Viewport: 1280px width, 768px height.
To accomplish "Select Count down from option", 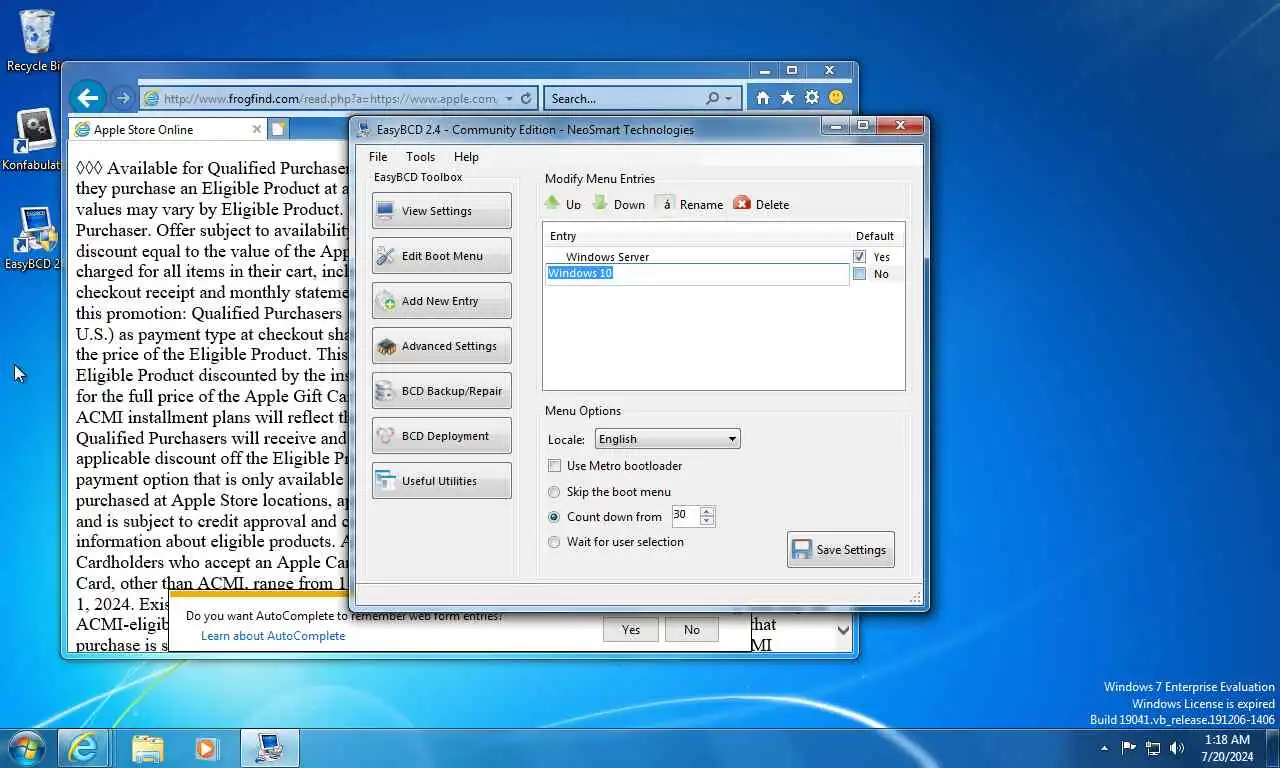I will [x=554, y=517].
